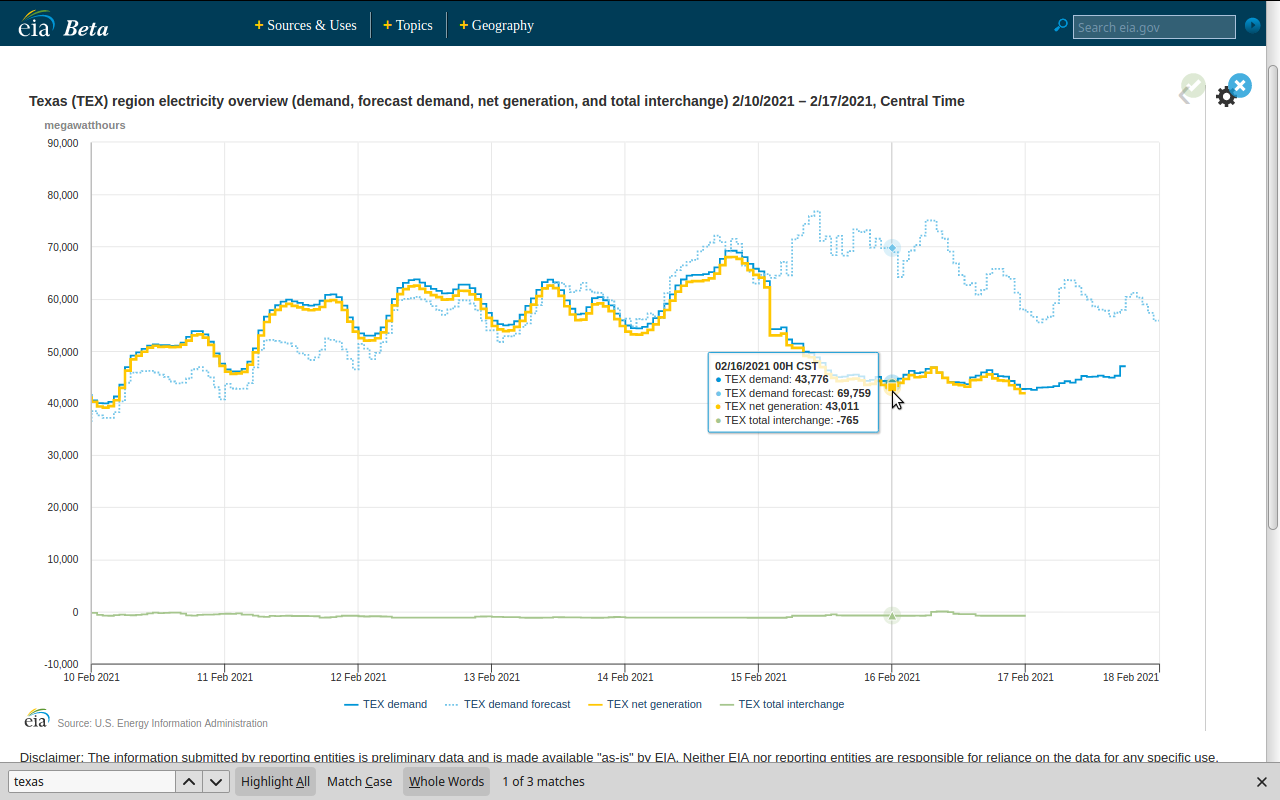
Task: Click the blue search go arrow
Action: pos(1252,25)
